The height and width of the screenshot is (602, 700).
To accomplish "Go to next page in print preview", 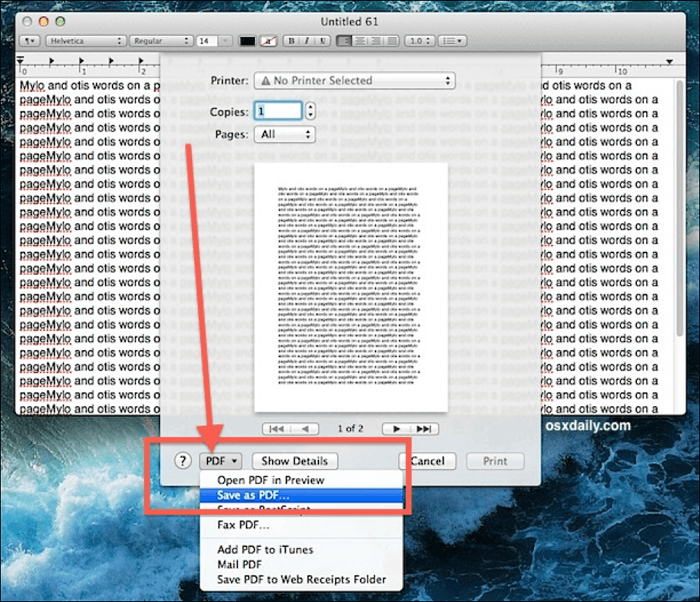I will [394, 429].
